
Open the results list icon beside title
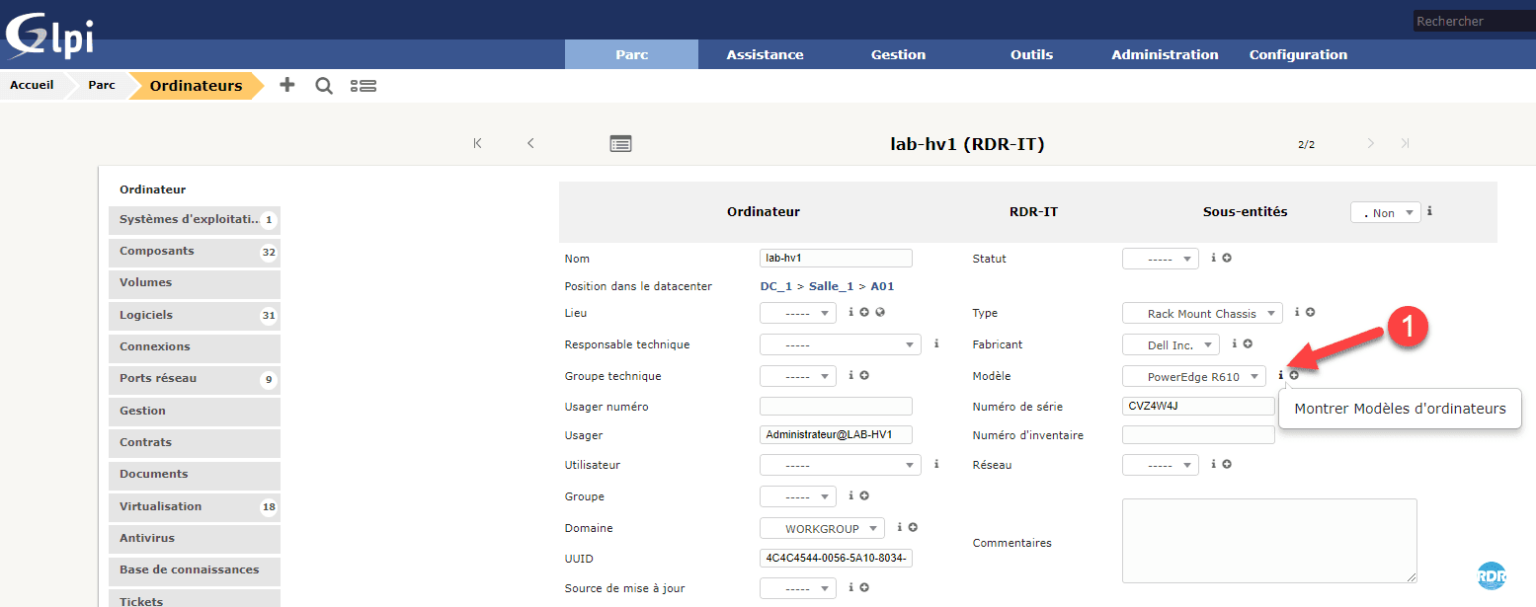[621, 144]
